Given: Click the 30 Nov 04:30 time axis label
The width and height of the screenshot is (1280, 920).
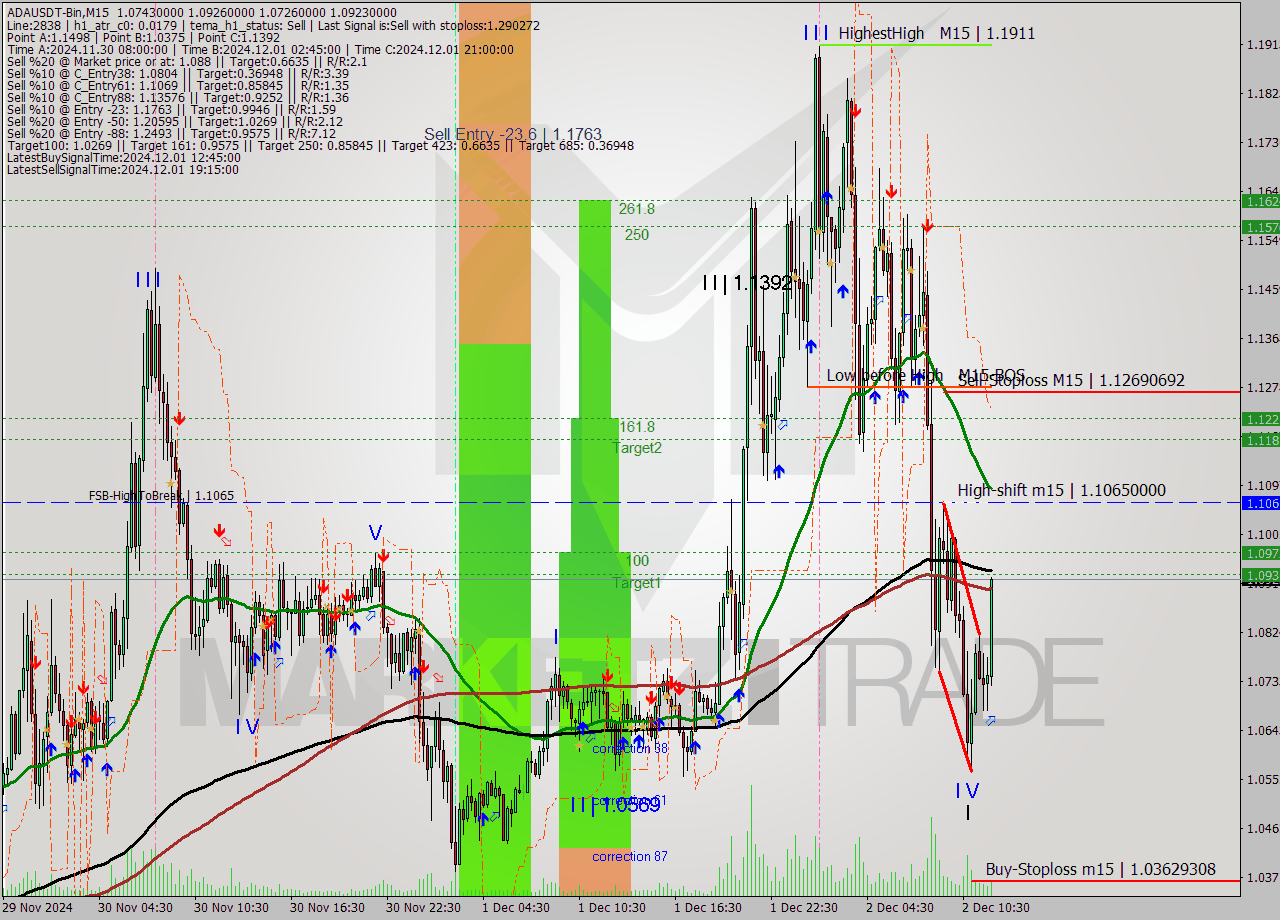Looking at the screenshot, I should 135,908.
